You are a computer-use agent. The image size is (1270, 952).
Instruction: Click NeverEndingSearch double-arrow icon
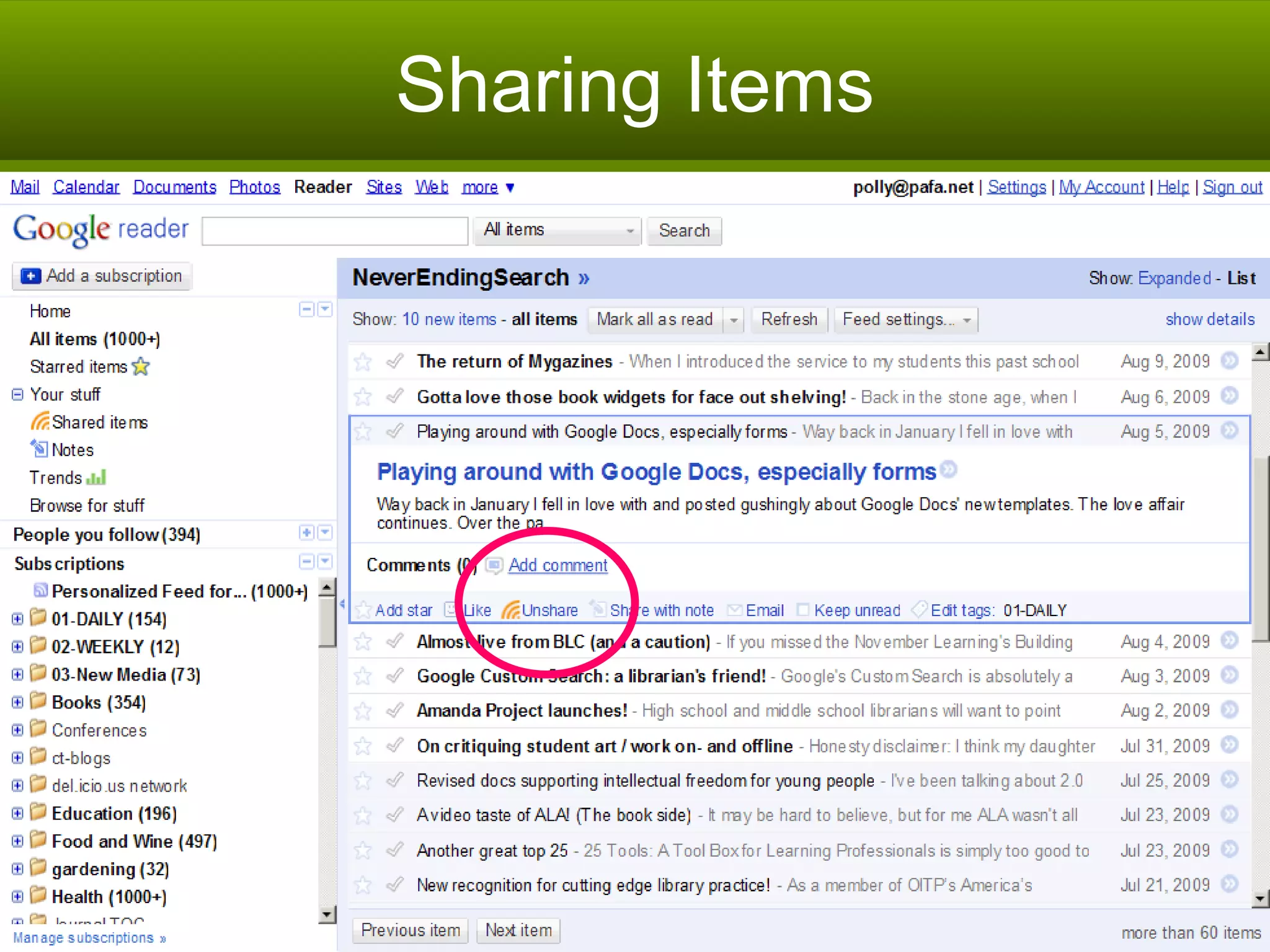point(584,278)
